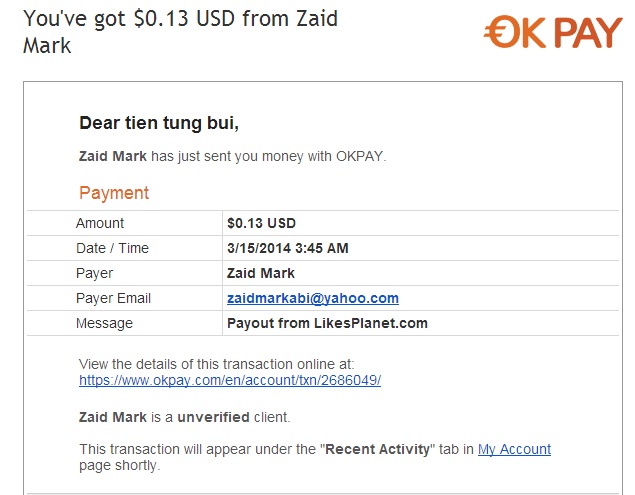Click the bold "Recent Activity" text
This screenshot has height=495, width=635.
coord(376,449)
